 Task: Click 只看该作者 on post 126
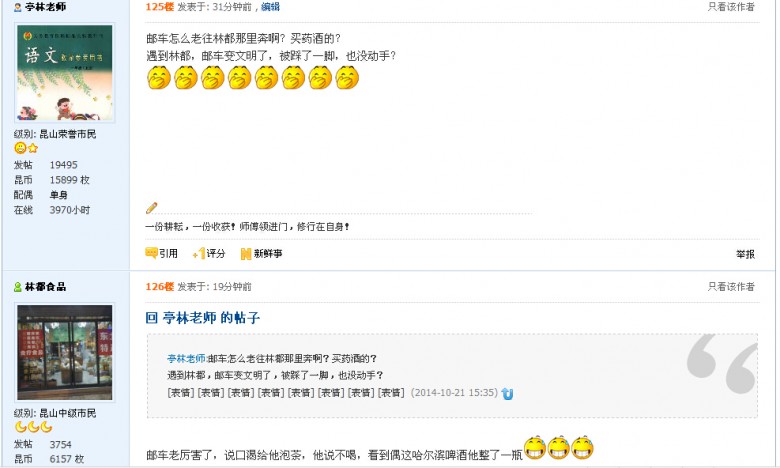coord(731,286)
